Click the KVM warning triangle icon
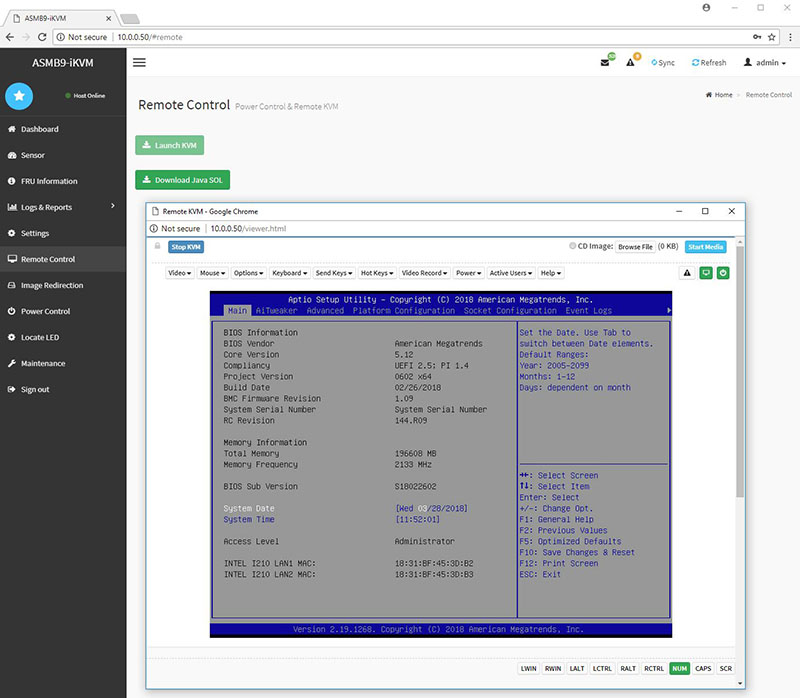The height and width of the screenshot is (698, 800). coord(687,272)
